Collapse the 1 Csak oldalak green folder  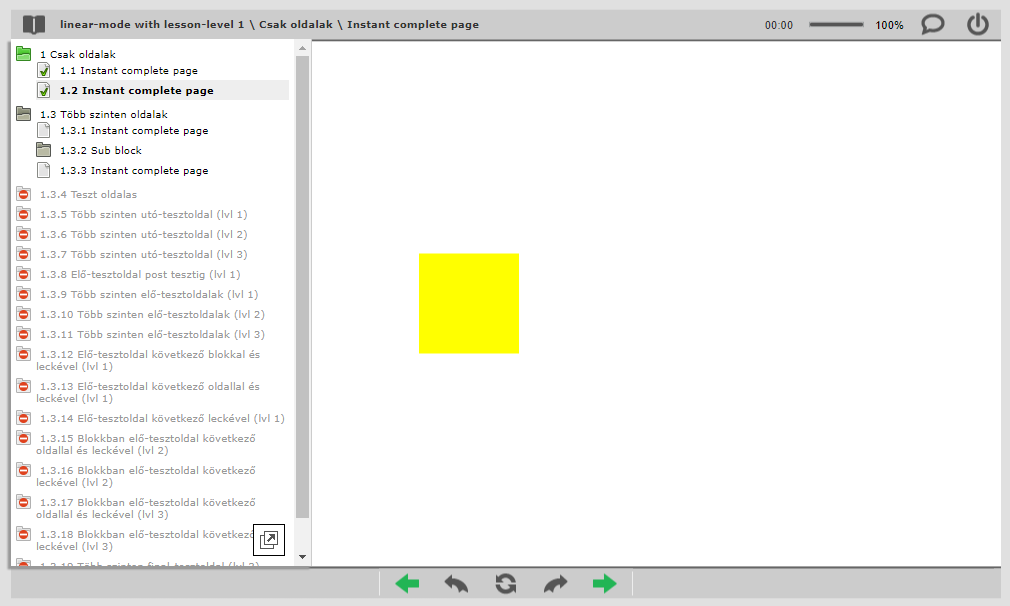point(24,54)
